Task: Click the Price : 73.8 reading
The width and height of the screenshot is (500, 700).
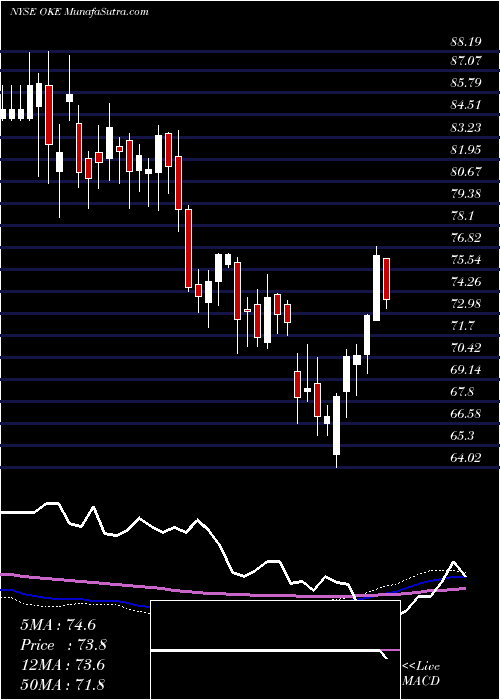Action: click(63, 645)
